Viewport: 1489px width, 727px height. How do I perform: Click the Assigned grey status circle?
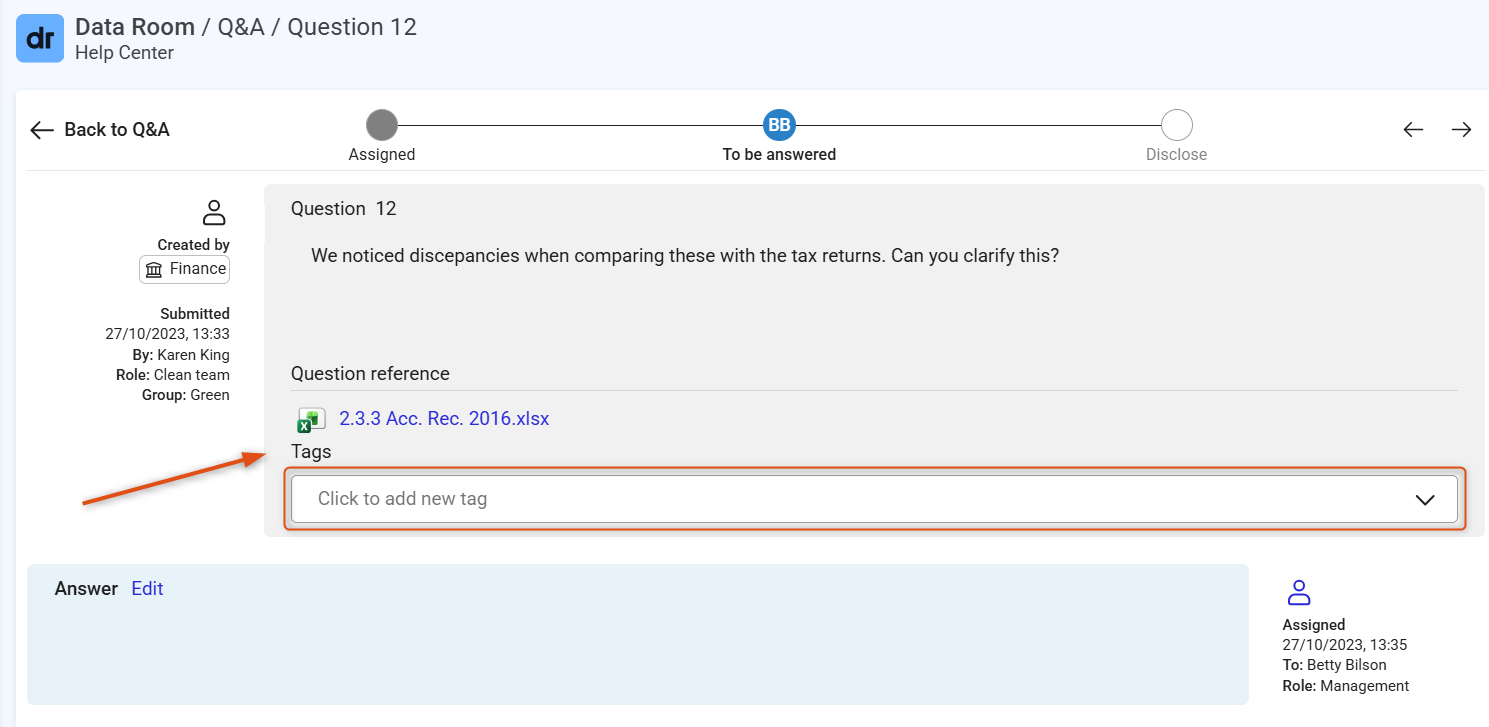pos(382,125)
